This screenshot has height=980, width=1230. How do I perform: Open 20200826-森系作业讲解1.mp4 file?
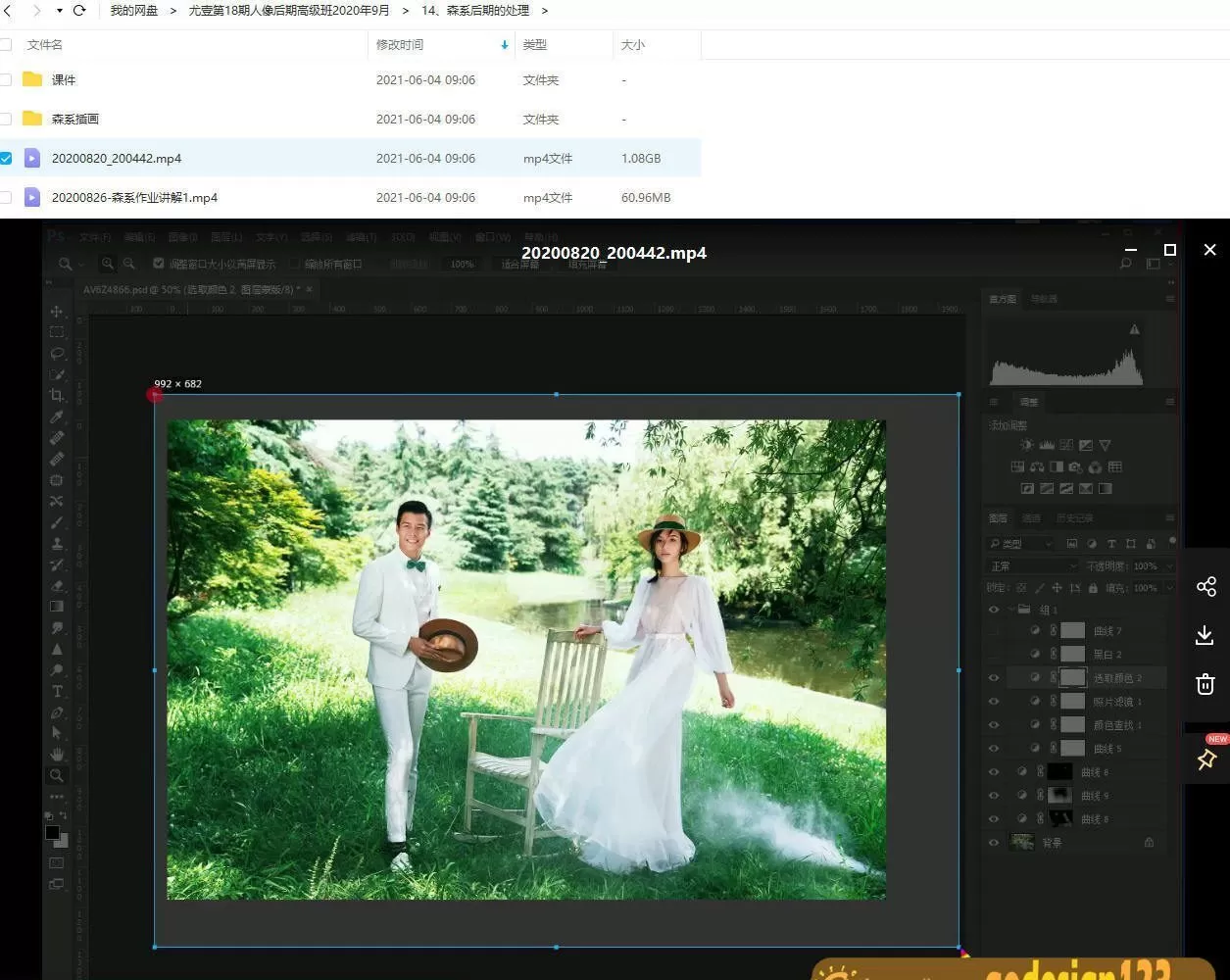point(134,197)
